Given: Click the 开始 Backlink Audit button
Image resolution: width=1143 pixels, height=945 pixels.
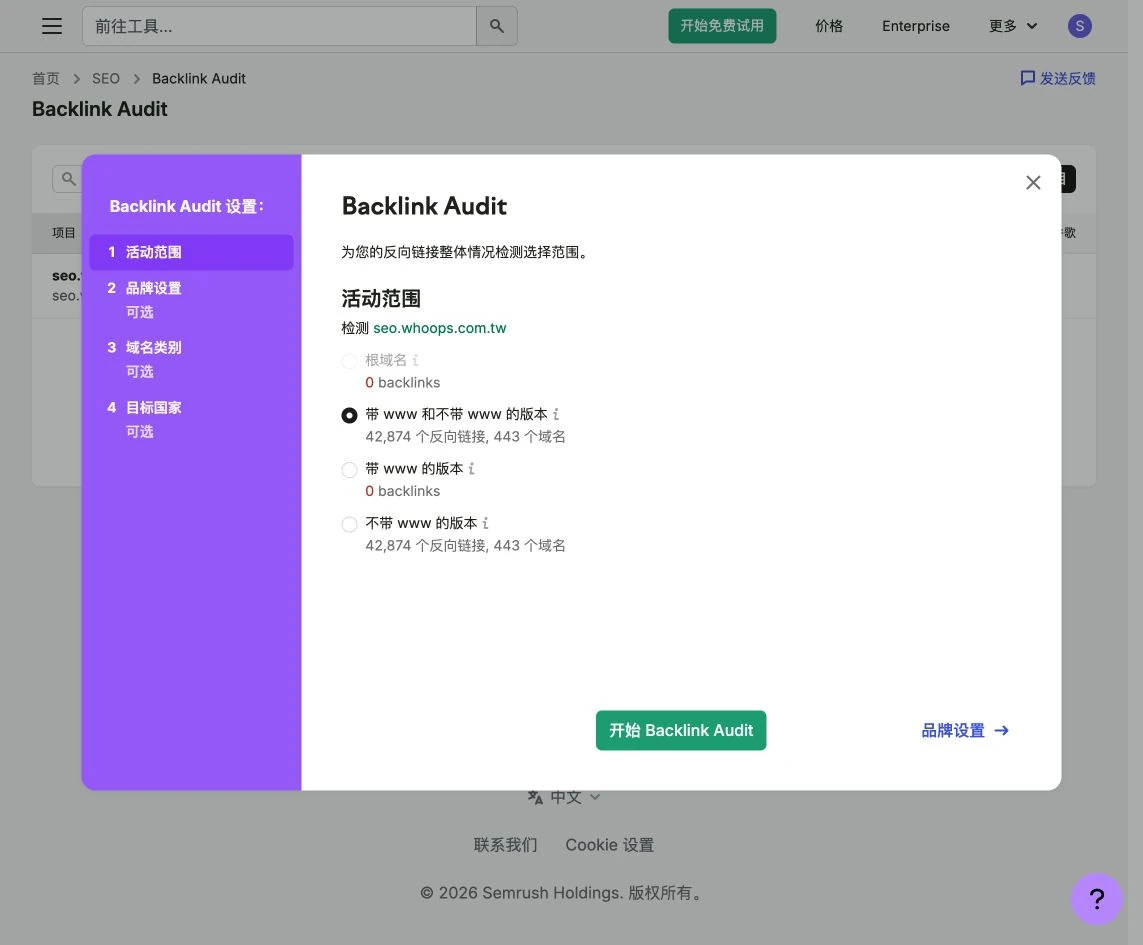Looking at the screenshot, I should coord(681,731).
